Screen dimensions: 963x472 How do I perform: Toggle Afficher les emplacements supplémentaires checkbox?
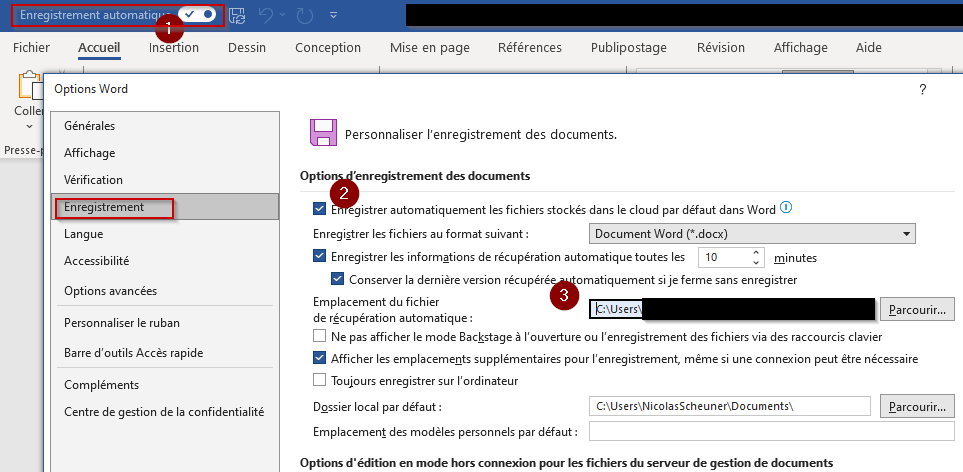(x=319, y=358)
